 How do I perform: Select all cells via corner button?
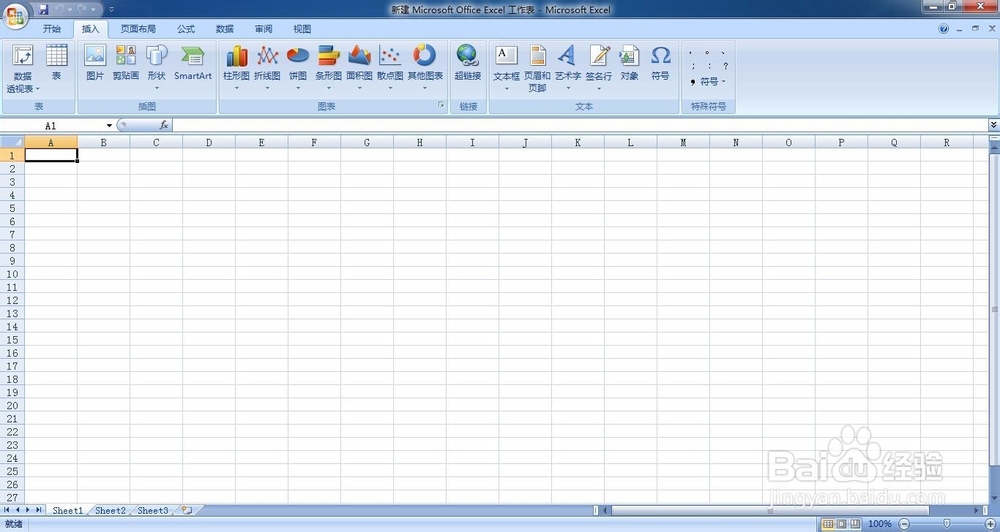pos(12,142)
